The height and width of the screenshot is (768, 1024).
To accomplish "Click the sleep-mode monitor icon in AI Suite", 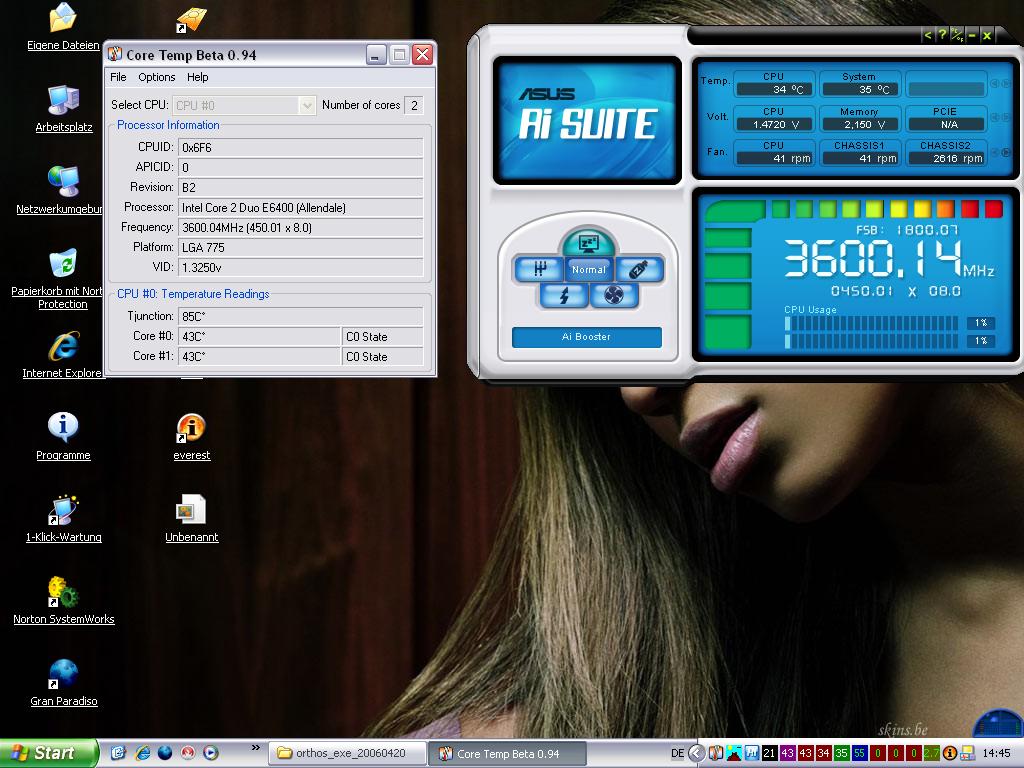I will 588,241.
